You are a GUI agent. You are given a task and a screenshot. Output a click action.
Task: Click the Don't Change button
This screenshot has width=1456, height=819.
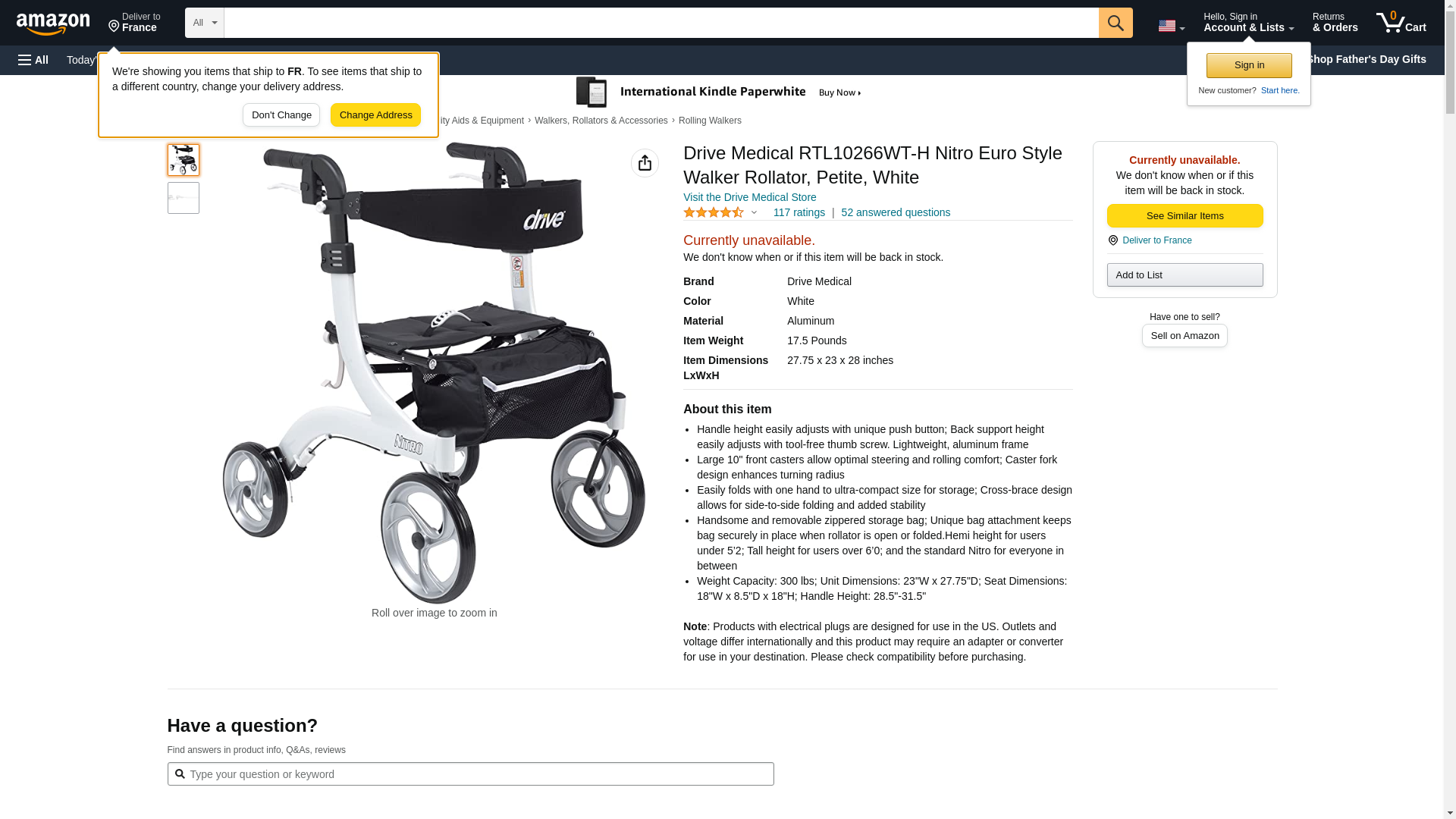point(281,115)
